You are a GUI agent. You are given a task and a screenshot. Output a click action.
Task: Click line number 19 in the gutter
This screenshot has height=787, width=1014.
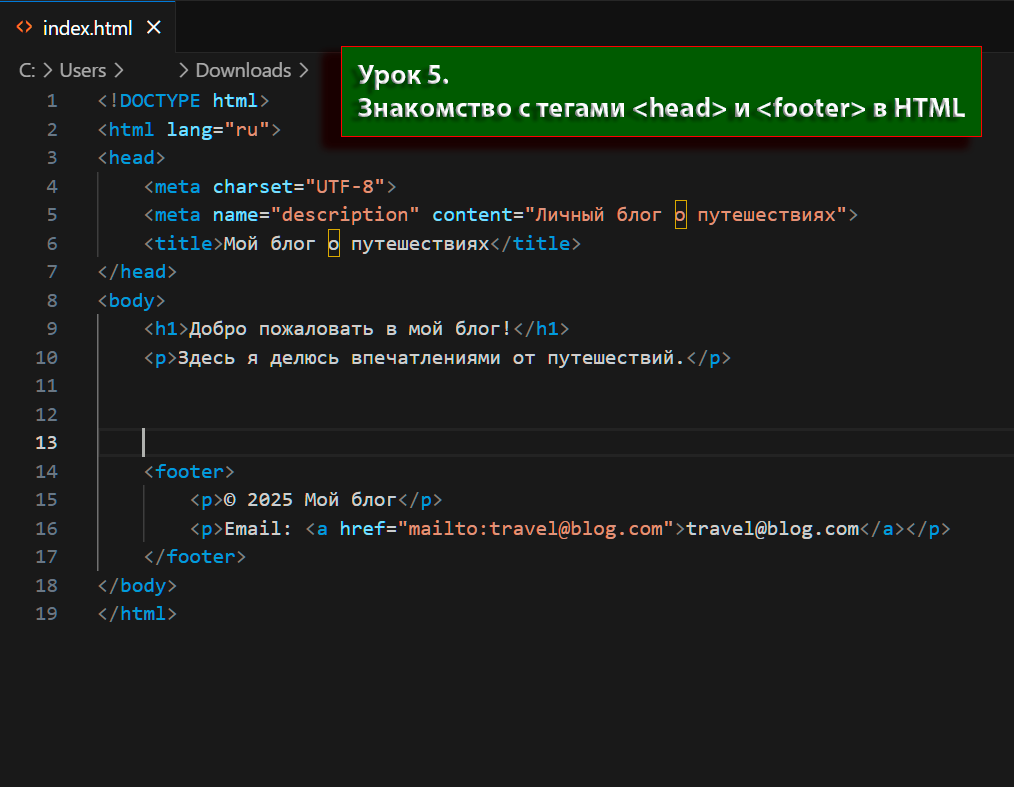(46, 614)
